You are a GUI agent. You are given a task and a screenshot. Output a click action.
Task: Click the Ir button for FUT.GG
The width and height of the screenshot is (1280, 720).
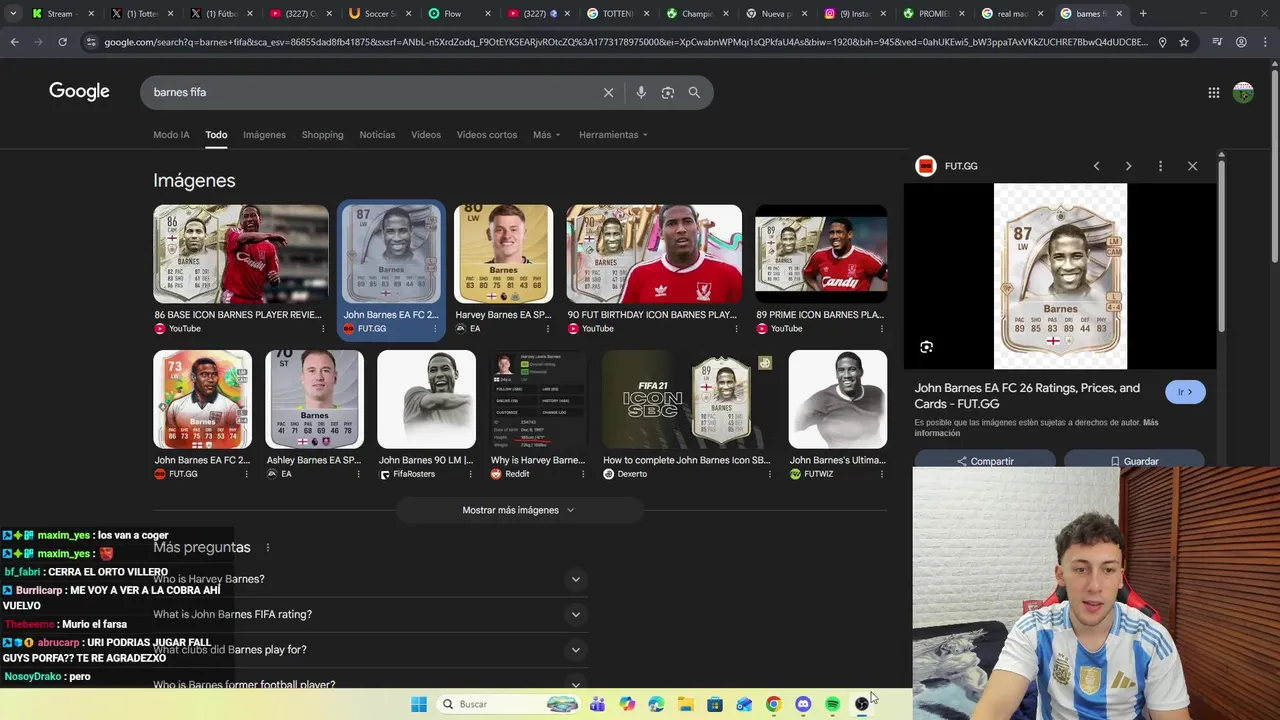pyautogui.click(x=1185, y=392)
